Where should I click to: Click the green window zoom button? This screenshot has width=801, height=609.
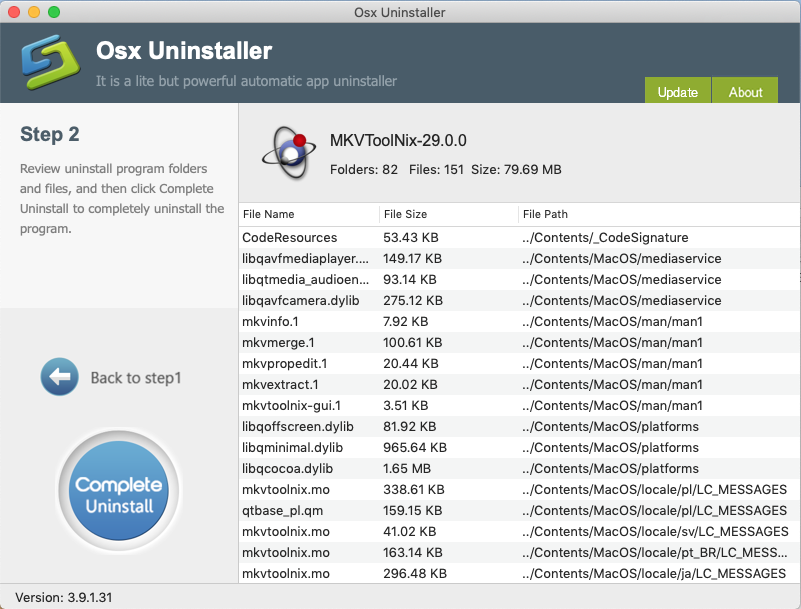pos(54,12)
